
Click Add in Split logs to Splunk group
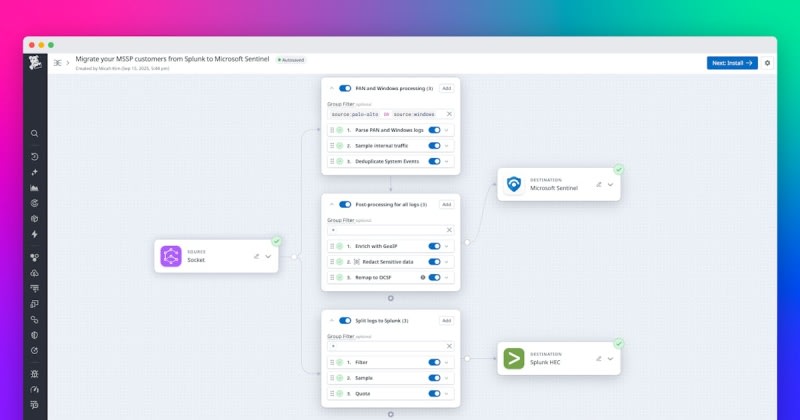(446, 320)
